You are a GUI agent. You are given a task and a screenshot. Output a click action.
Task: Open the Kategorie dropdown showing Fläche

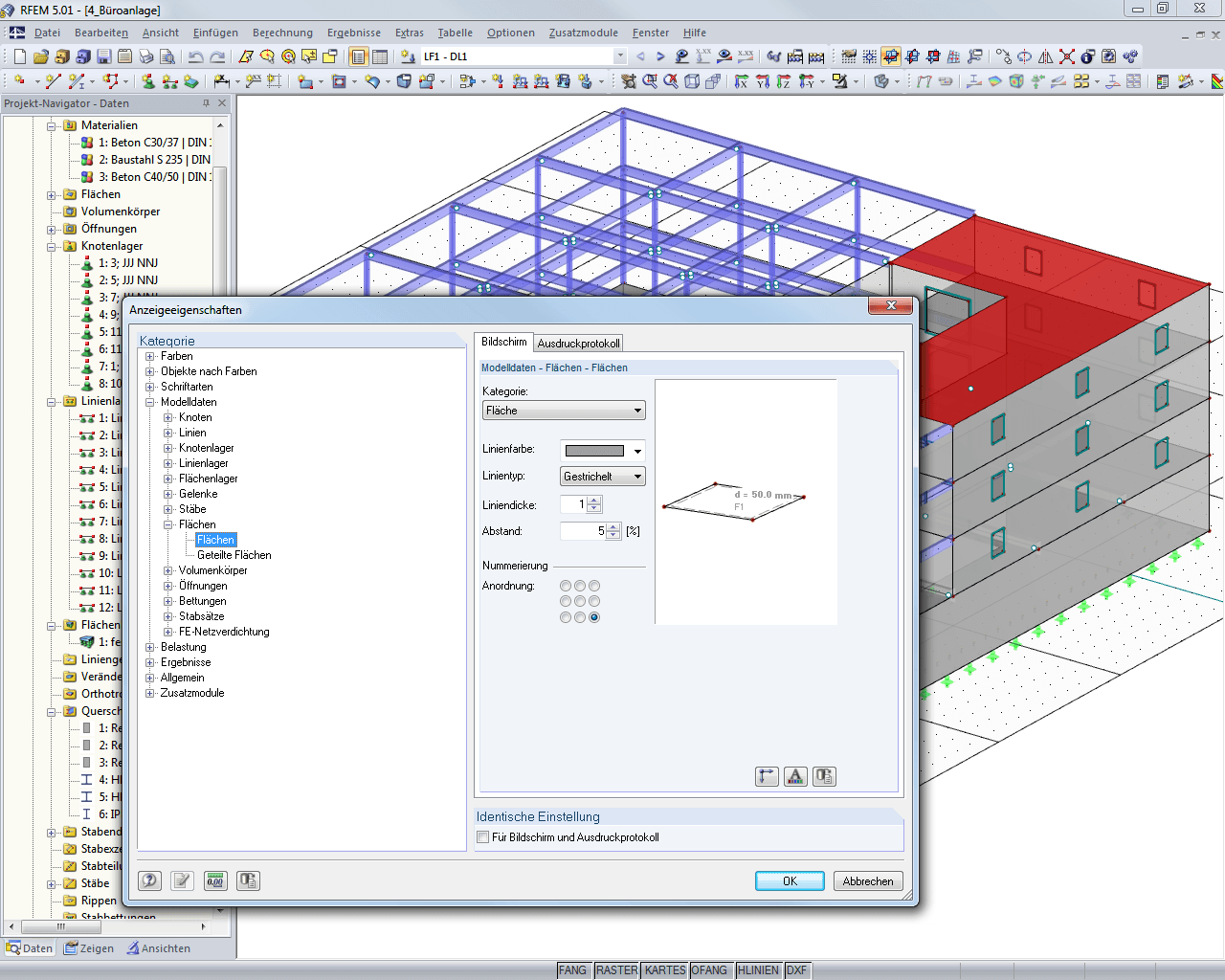click(x=564, y=411)
